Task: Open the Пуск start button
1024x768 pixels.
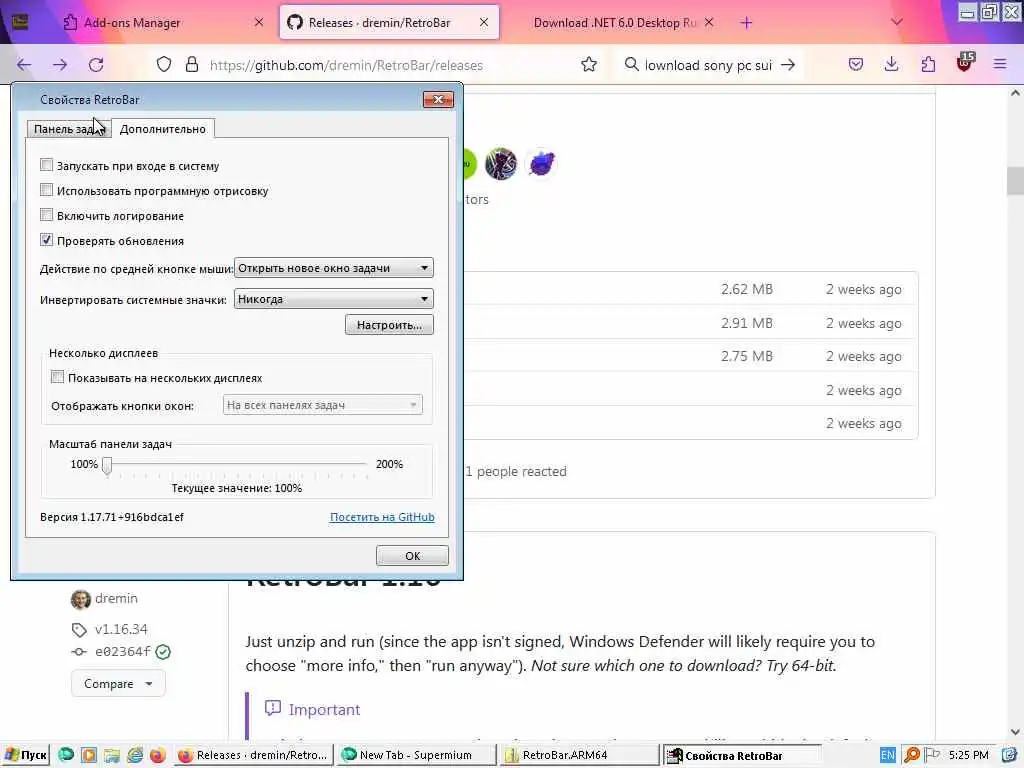Action: pyautogui.click(x=26, y=756)
